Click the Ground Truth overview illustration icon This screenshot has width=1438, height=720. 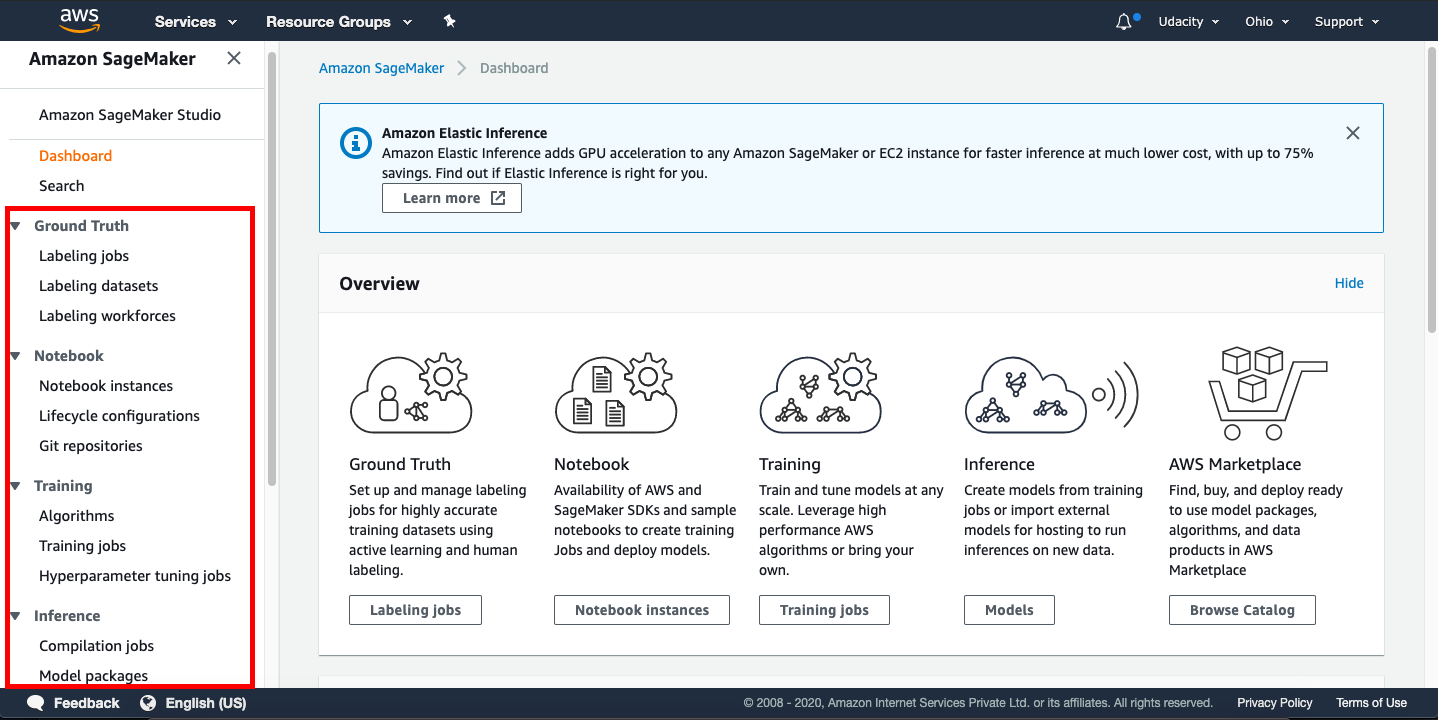click(x=410, y=393)
